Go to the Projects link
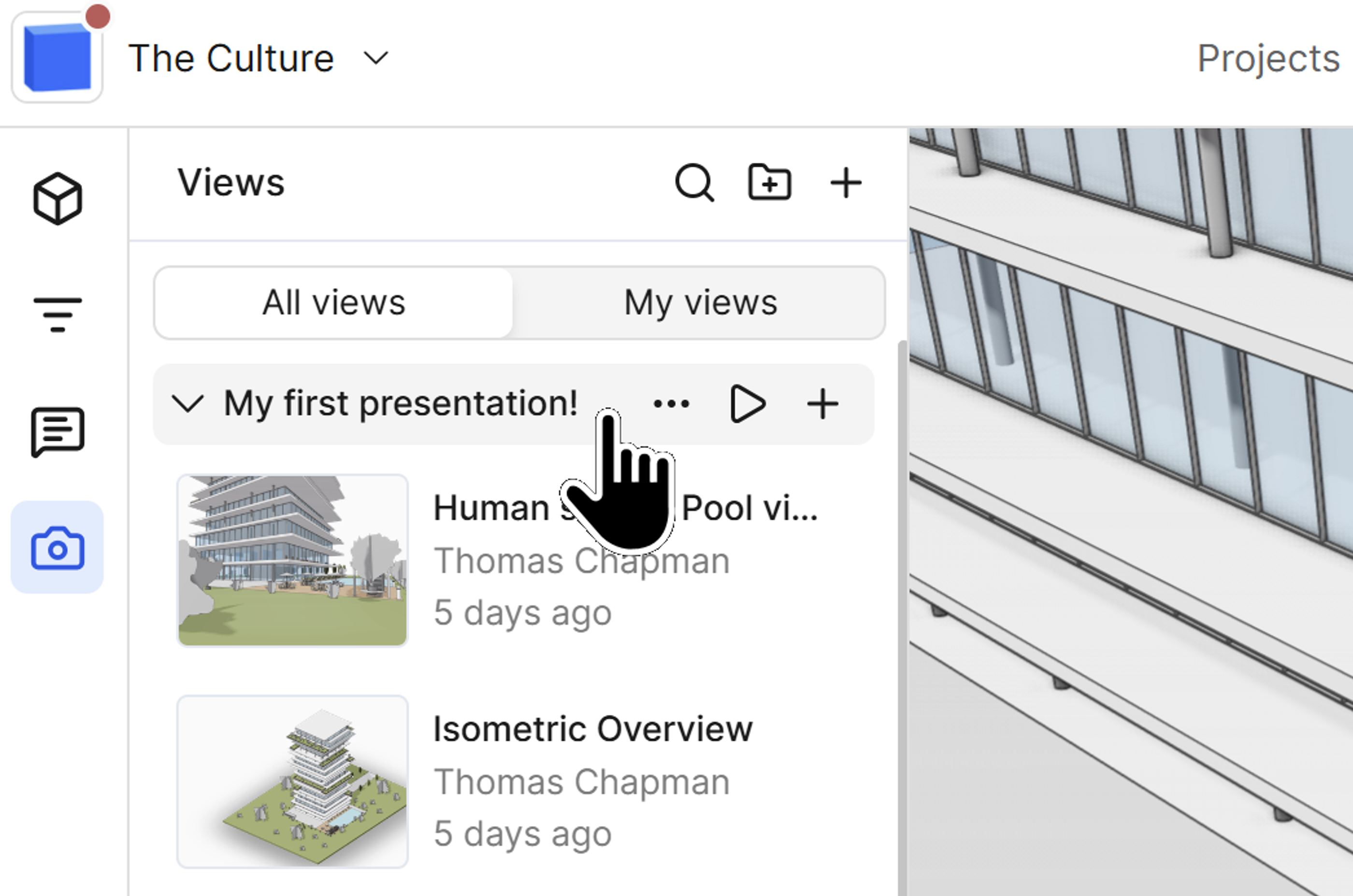1353x896 pixels. (x=1268, y=58)
